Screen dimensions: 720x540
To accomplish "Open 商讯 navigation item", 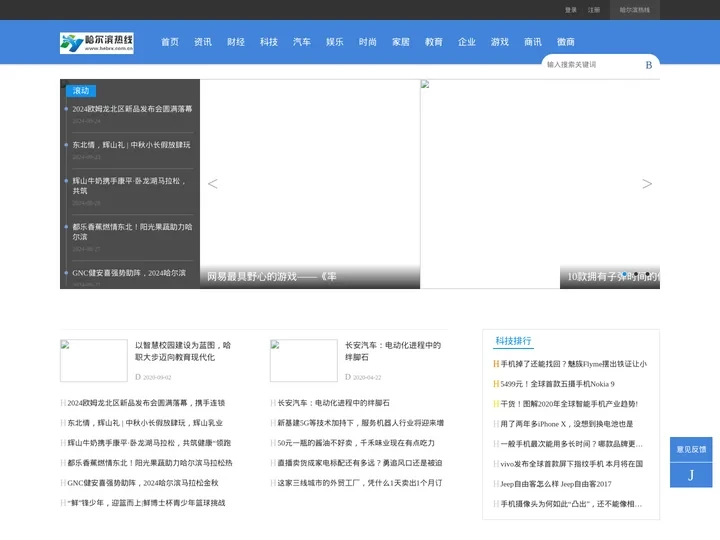I will point(533,42).
